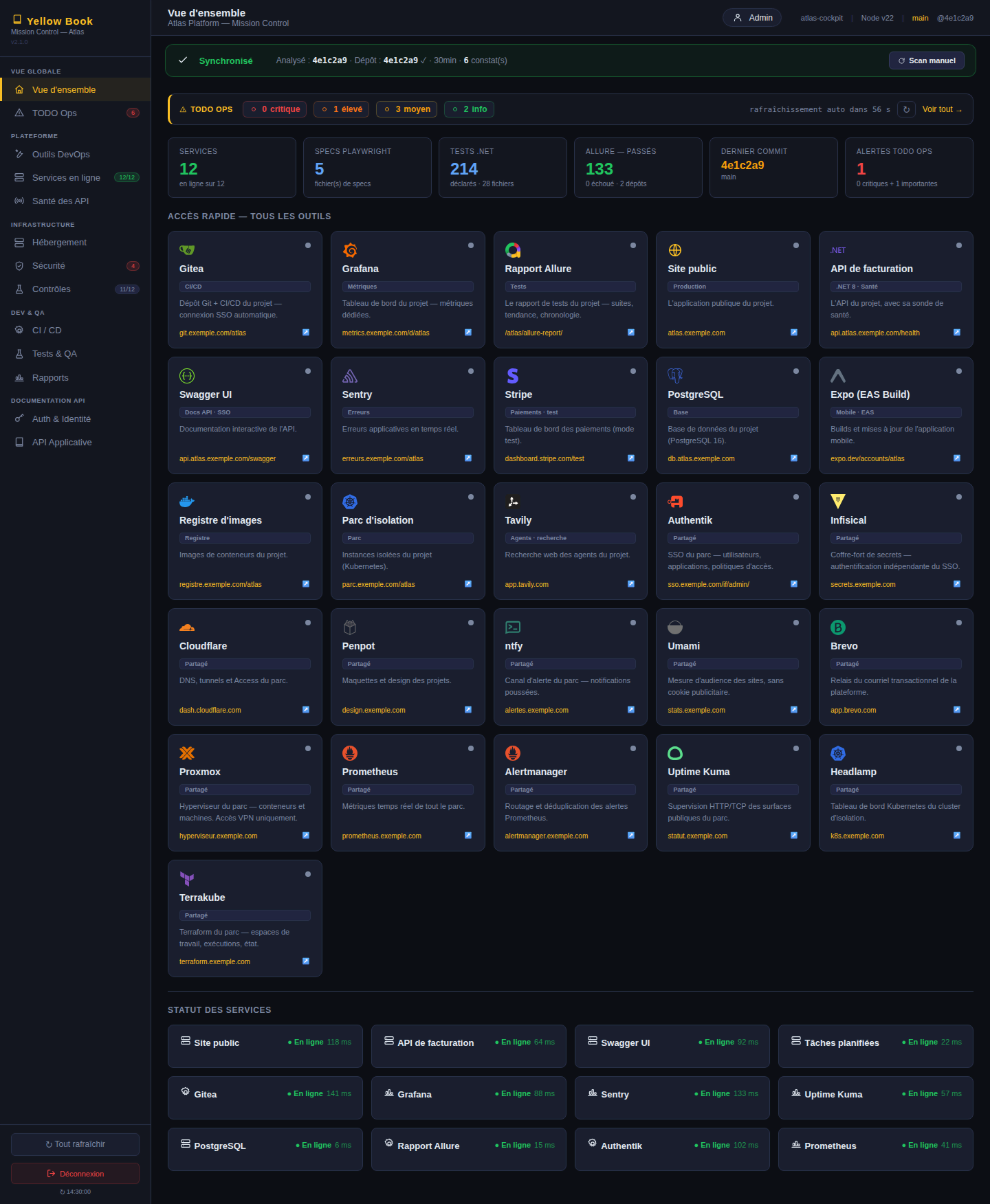This screenshot has width=990, height=1204.
Task: Click the Alertes TODO Ops stat card
Action: point(909,168)
